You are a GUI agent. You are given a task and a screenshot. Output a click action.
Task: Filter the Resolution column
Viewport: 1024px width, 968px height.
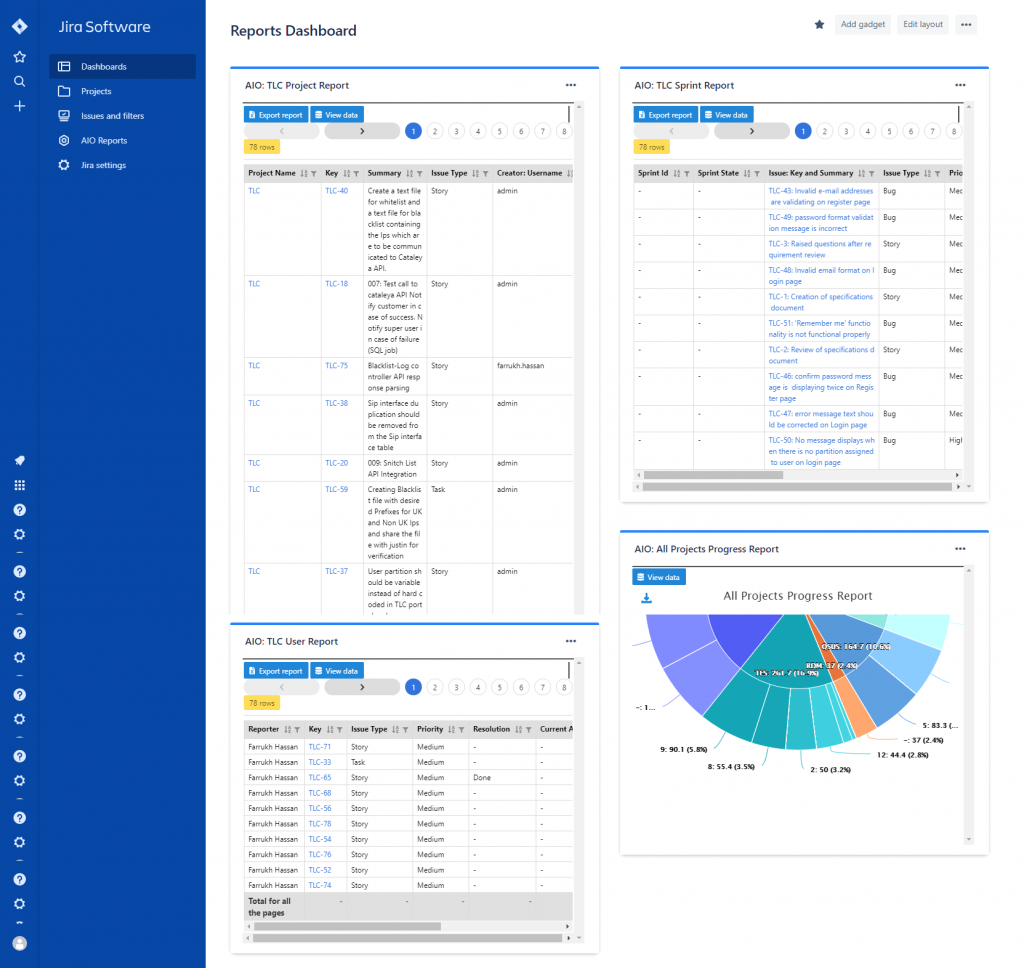(x=528, y=729)
